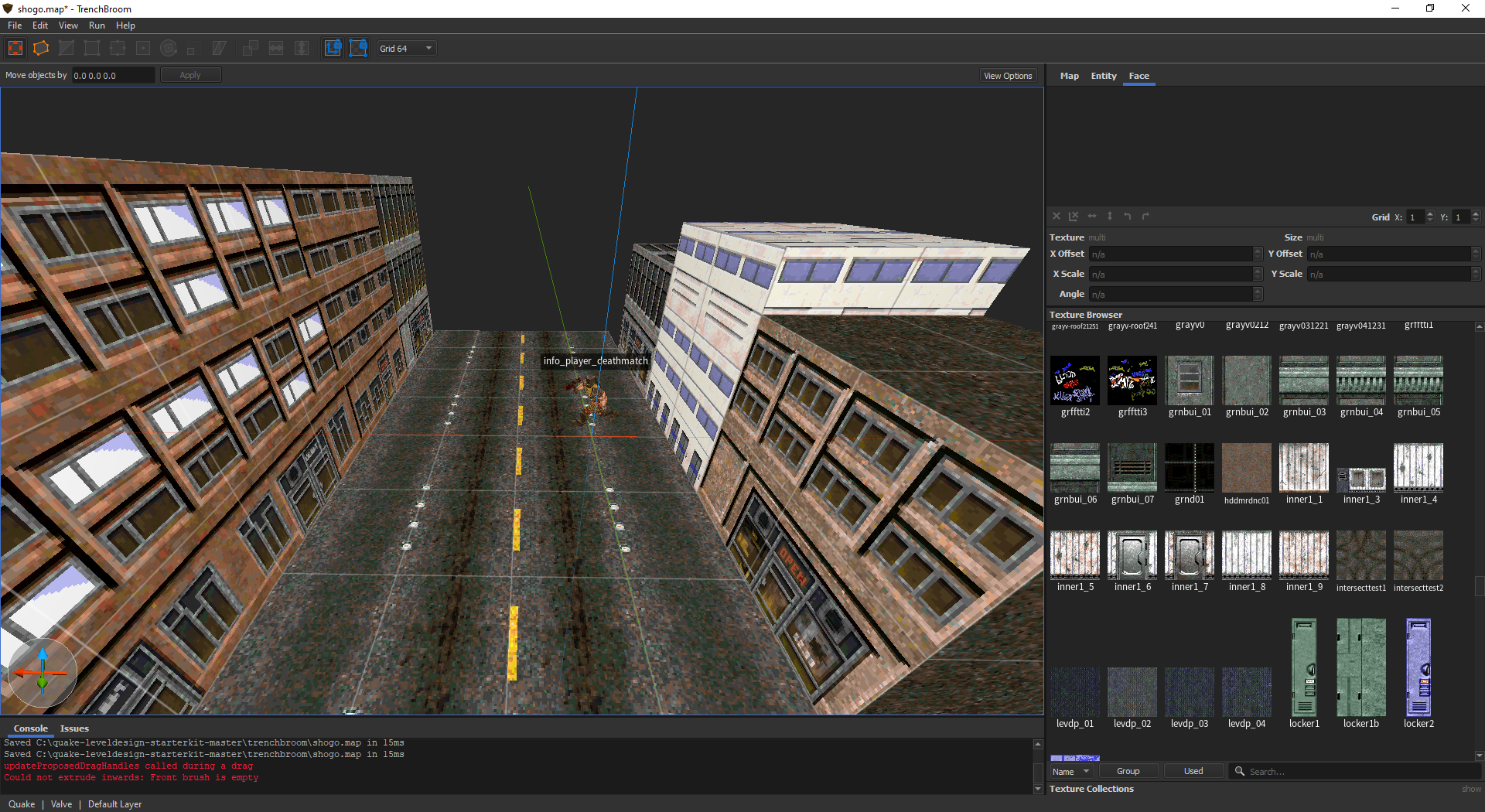The width and height of the screenshot is (1485, 812).
Task: Open View Options
Action: pyautogui.click(x=1008, y=76)
